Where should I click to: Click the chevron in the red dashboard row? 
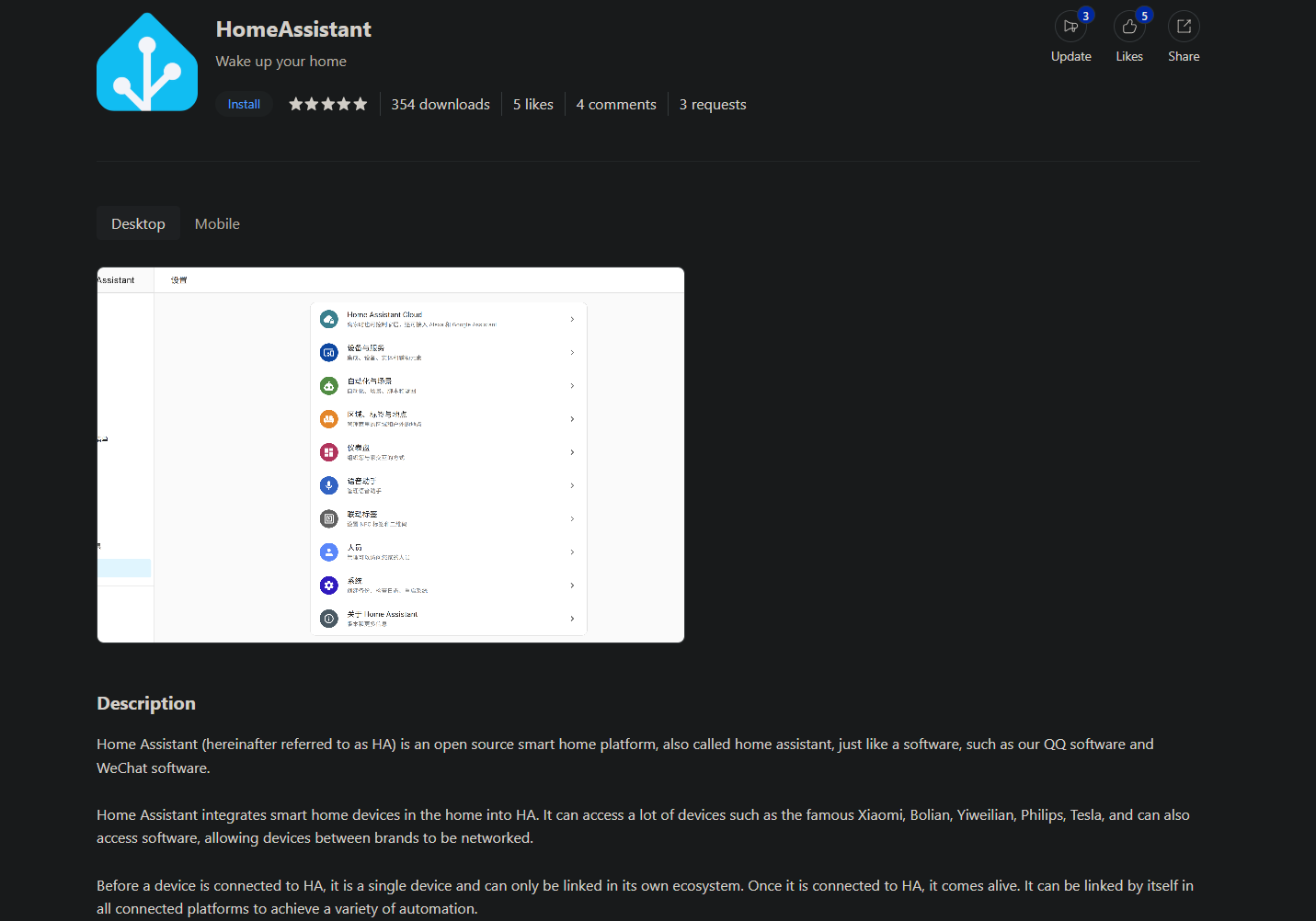click(x=572, y=452)
